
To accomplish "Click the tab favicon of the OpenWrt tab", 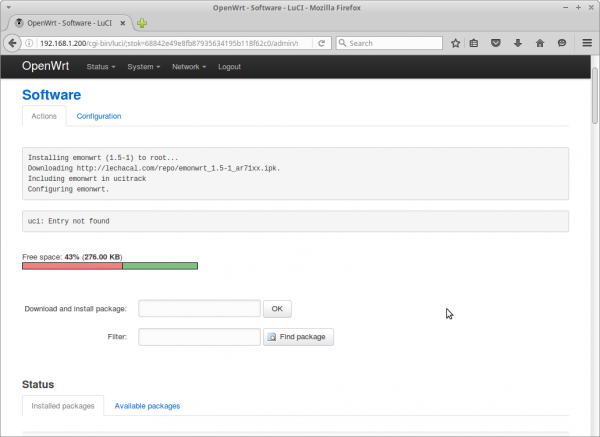I will [19, 23].
